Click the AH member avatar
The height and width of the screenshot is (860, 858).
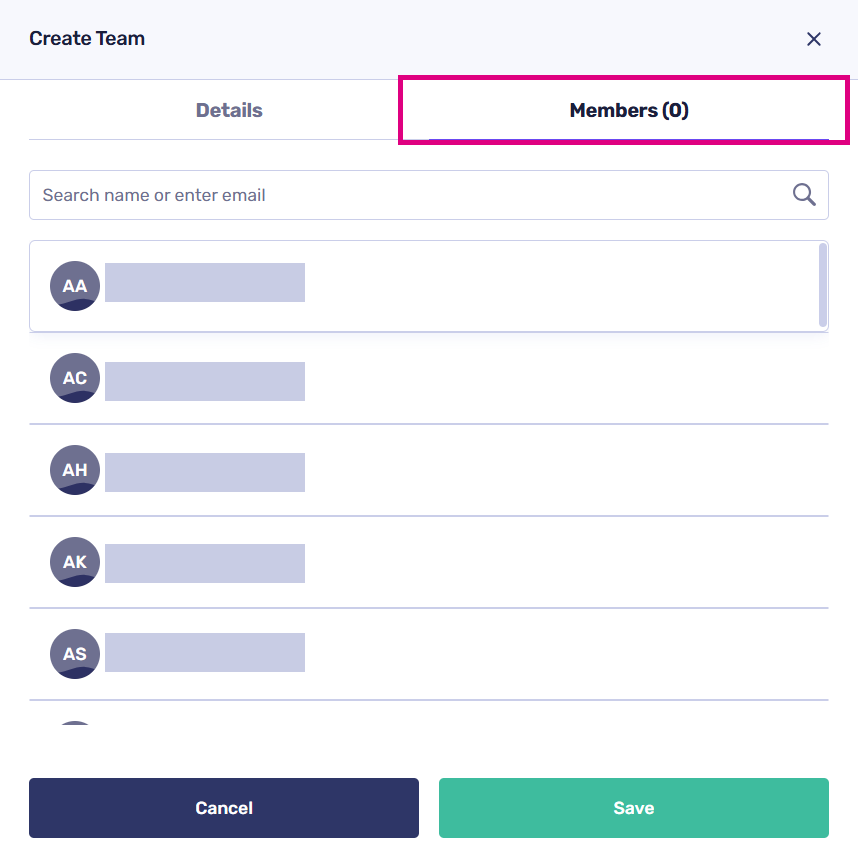[75, 470]
